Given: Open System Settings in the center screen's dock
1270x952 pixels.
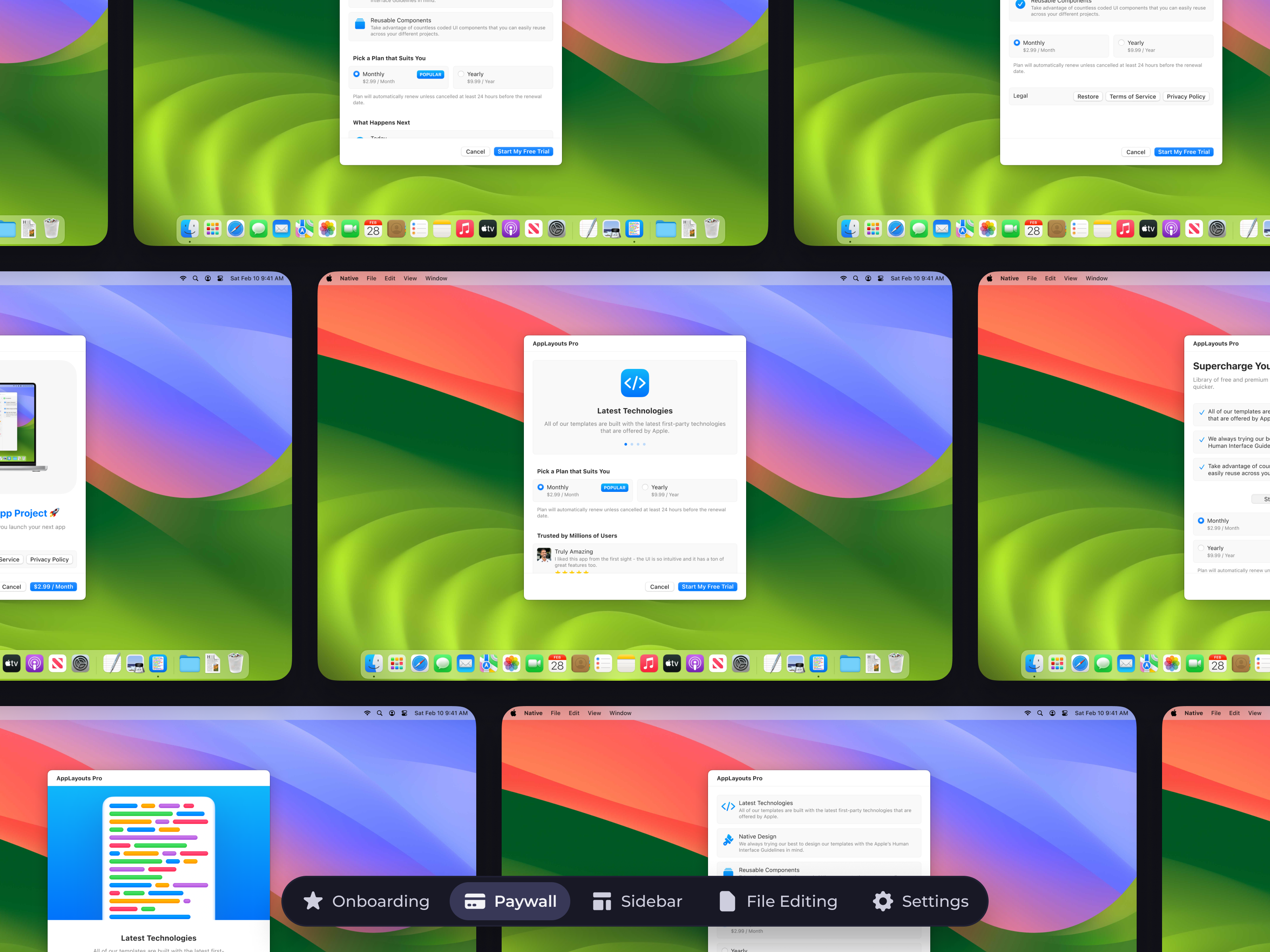Looking at the screenshot, I should [x=741, y=664].
